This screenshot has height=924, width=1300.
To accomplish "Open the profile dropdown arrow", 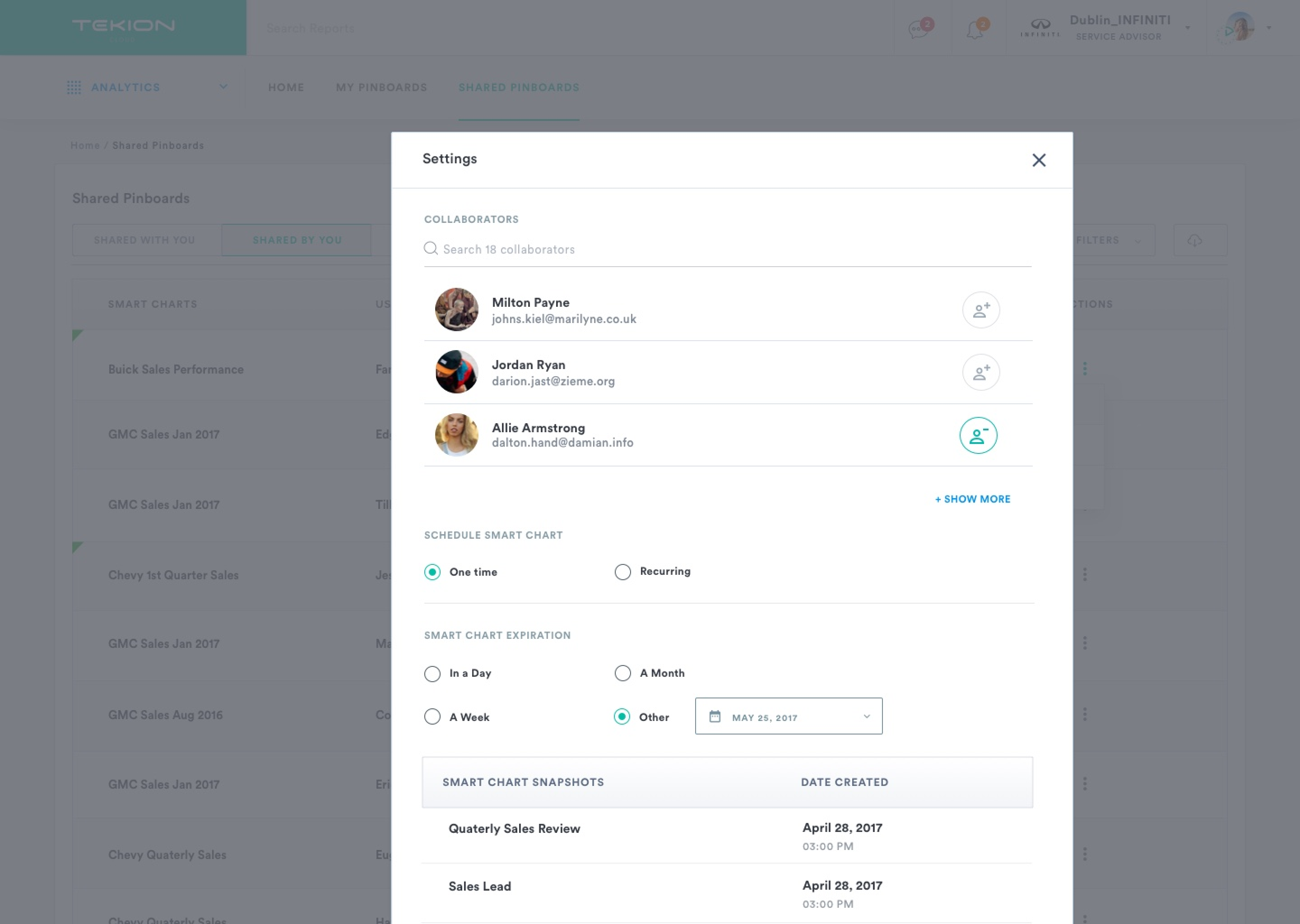I will pos(1269,28).
